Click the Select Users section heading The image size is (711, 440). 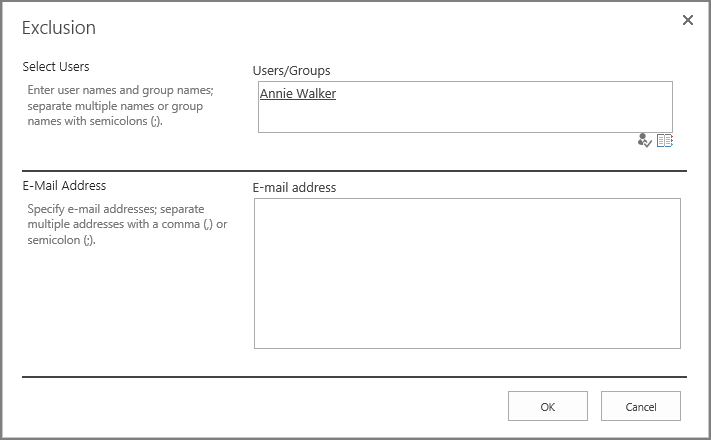coord(56,67)
